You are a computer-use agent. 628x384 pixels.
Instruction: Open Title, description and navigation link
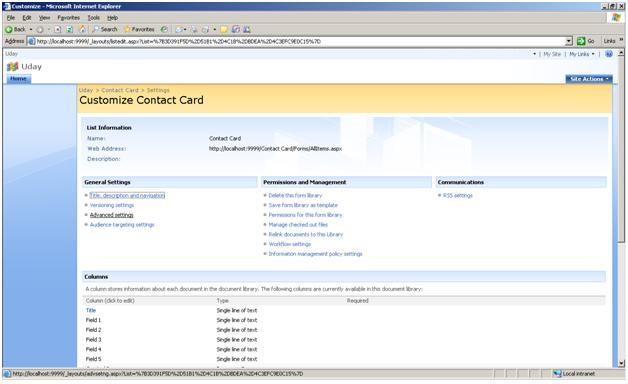point(127,195)
